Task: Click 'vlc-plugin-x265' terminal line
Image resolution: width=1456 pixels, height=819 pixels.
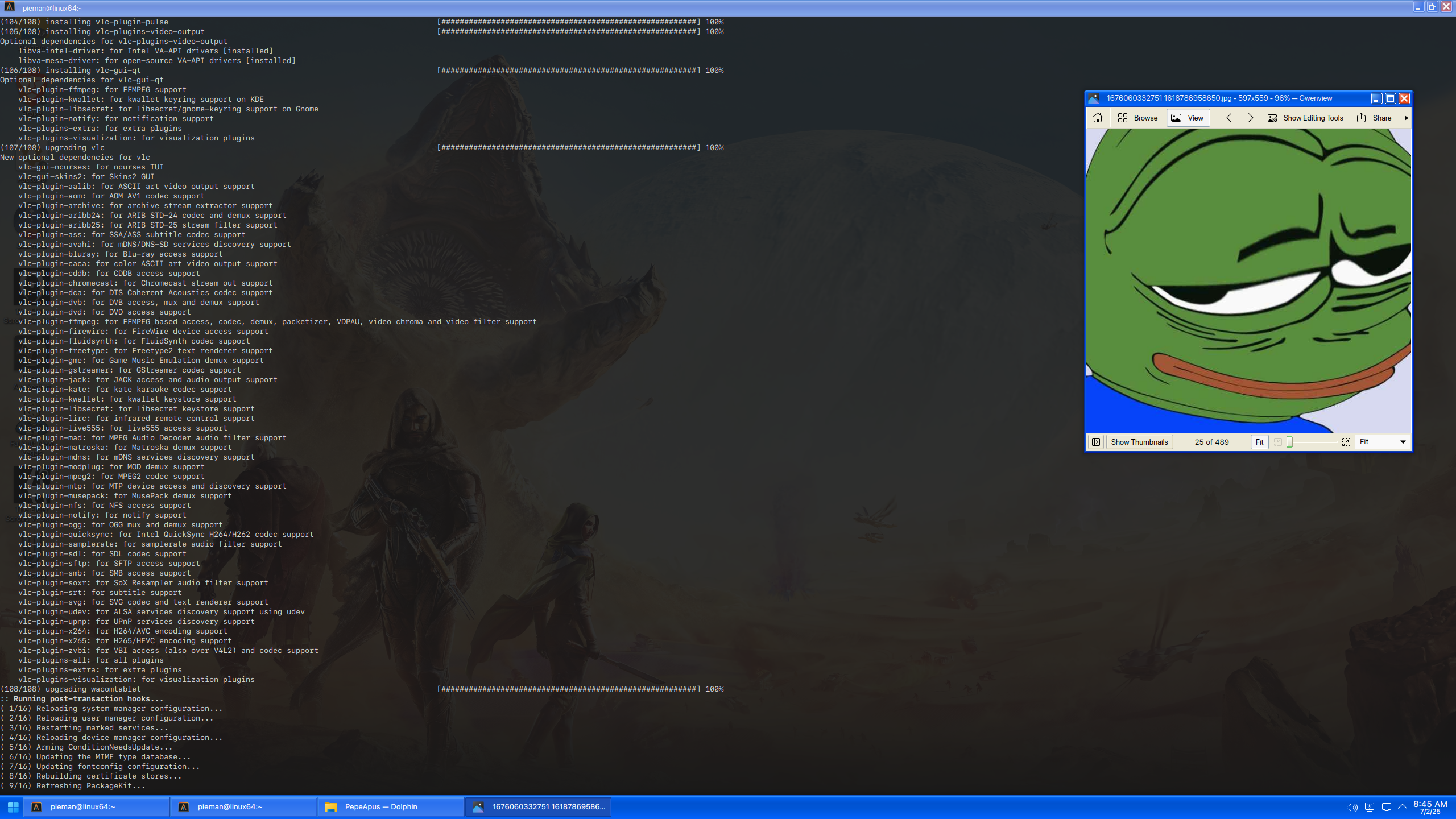Action: [x=125, y=641]
